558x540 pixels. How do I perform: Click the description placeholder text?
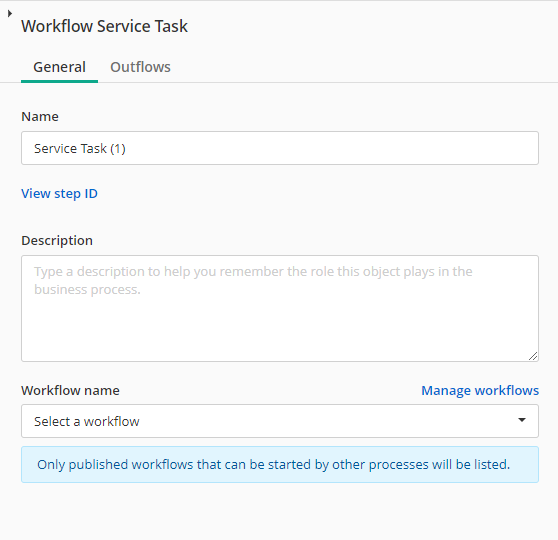pyautogui.click(x=253, y=281)
